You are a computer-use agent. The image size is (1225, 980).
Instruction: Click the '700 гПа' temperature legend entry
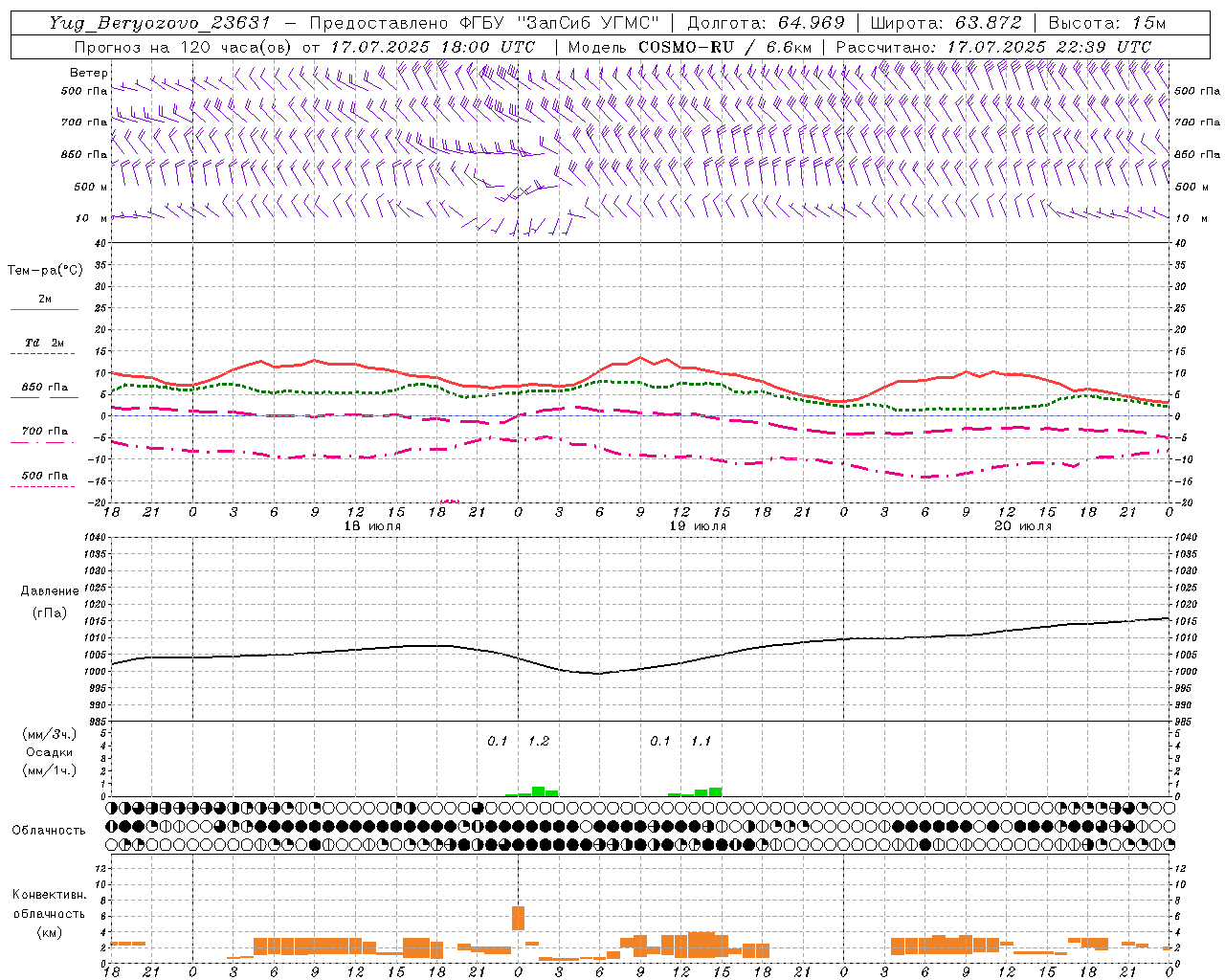click(45, 431)
